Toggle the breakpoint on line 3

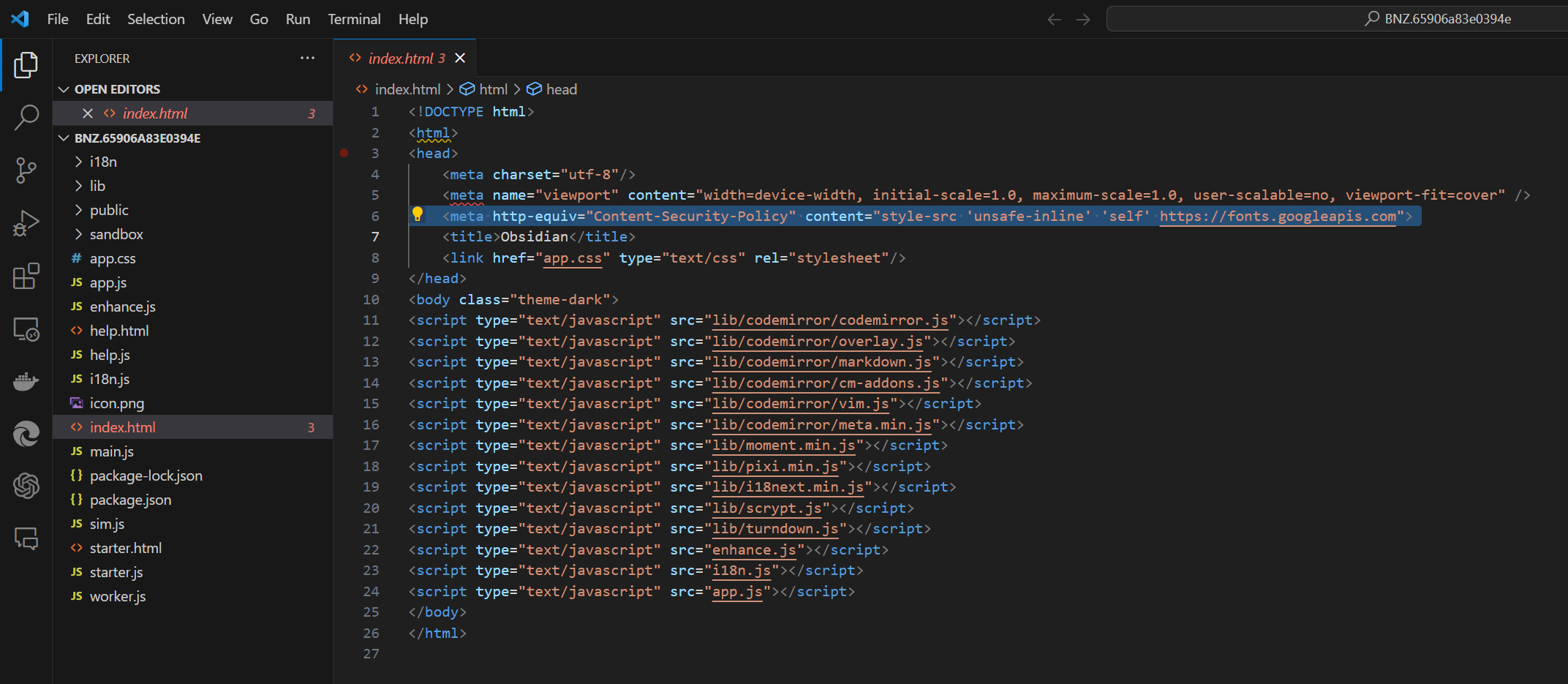pyautogui.click(x=344, y=154)
